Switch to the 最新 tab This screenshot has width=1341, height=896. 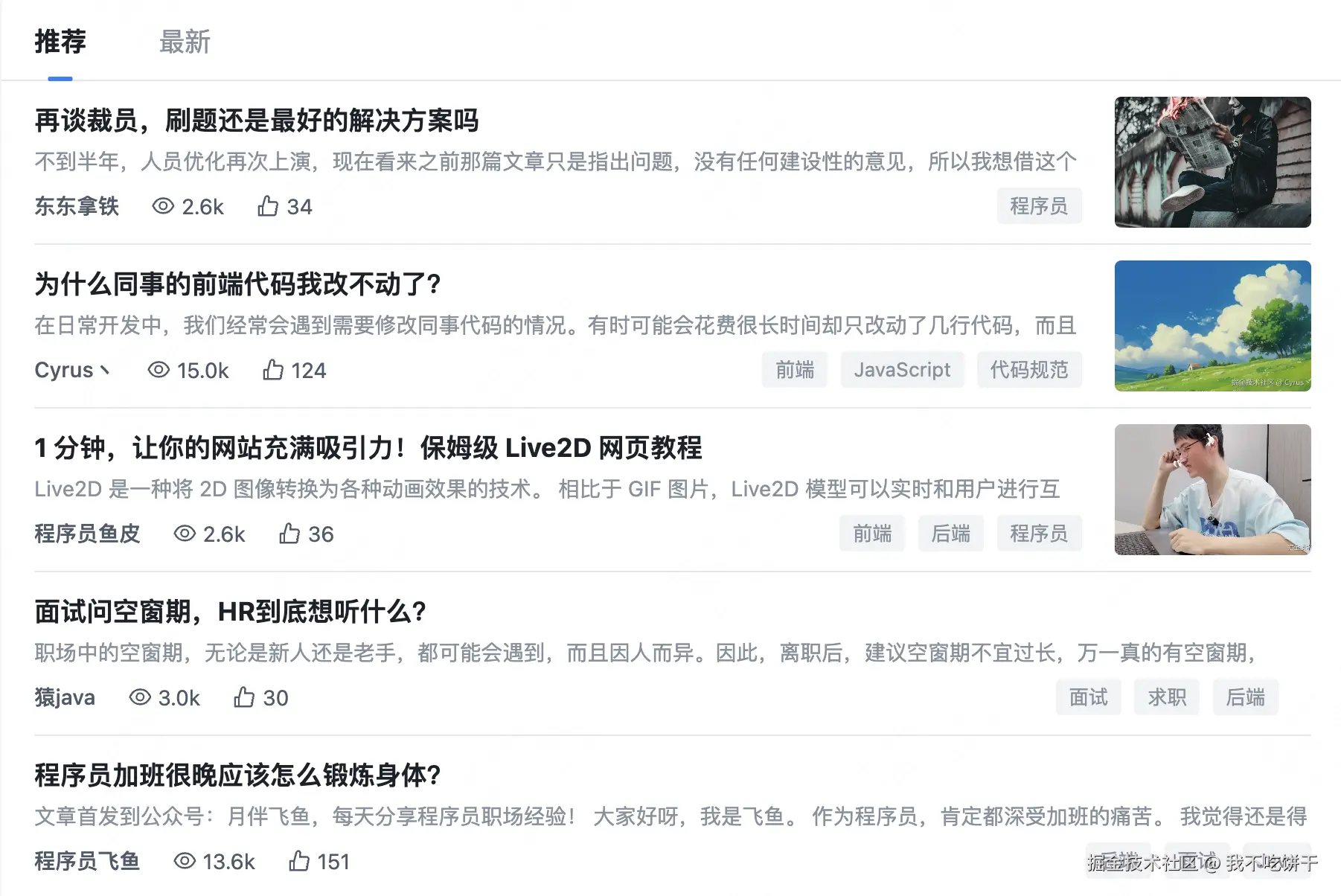[x=185, y=42]
